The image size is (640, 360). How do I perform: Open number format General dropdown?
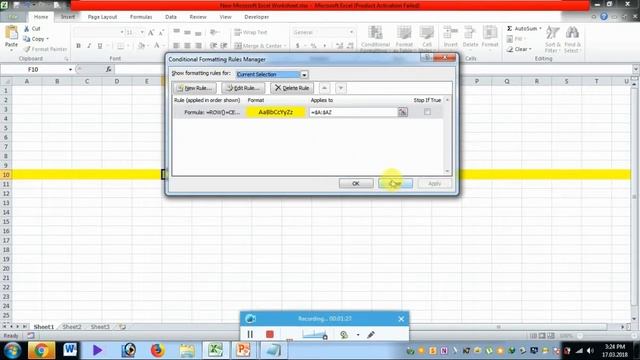351,32
